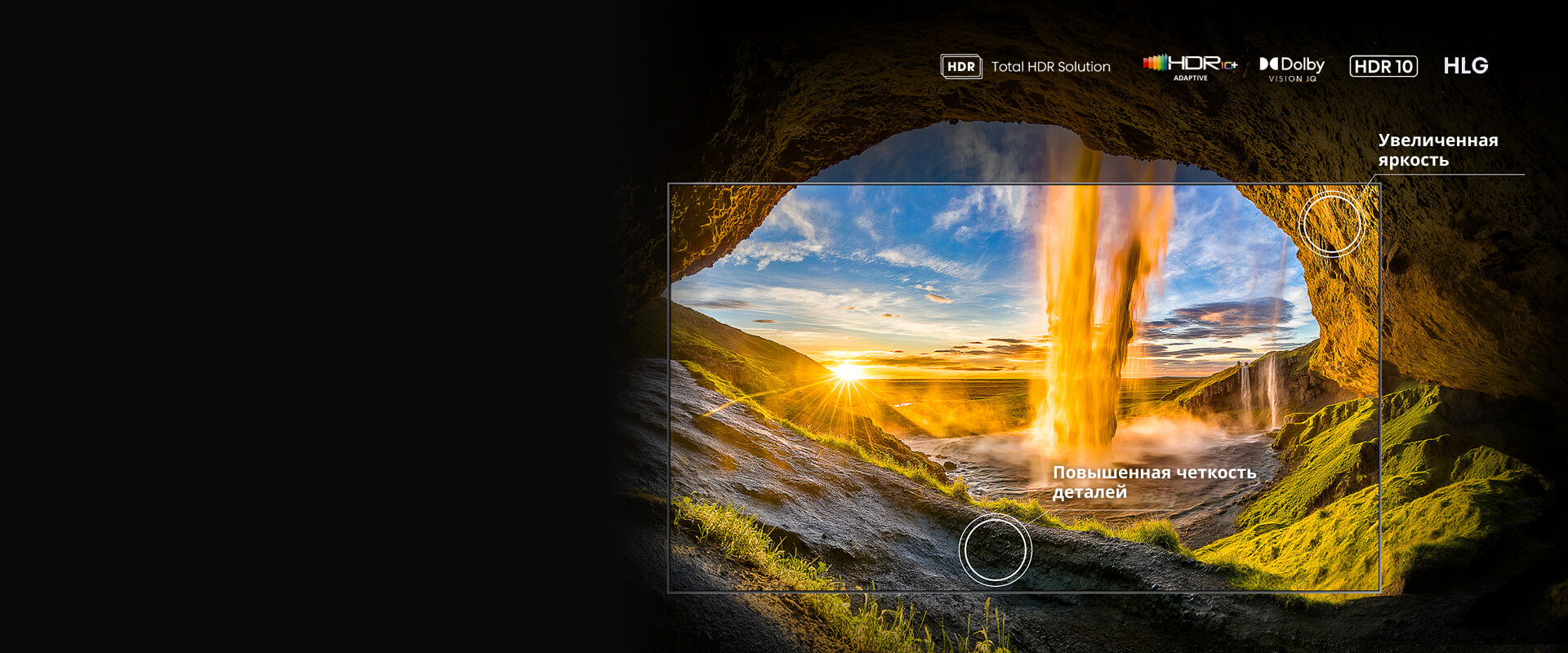Select the detail clarity circle marker on rock

tap(995, 550)
